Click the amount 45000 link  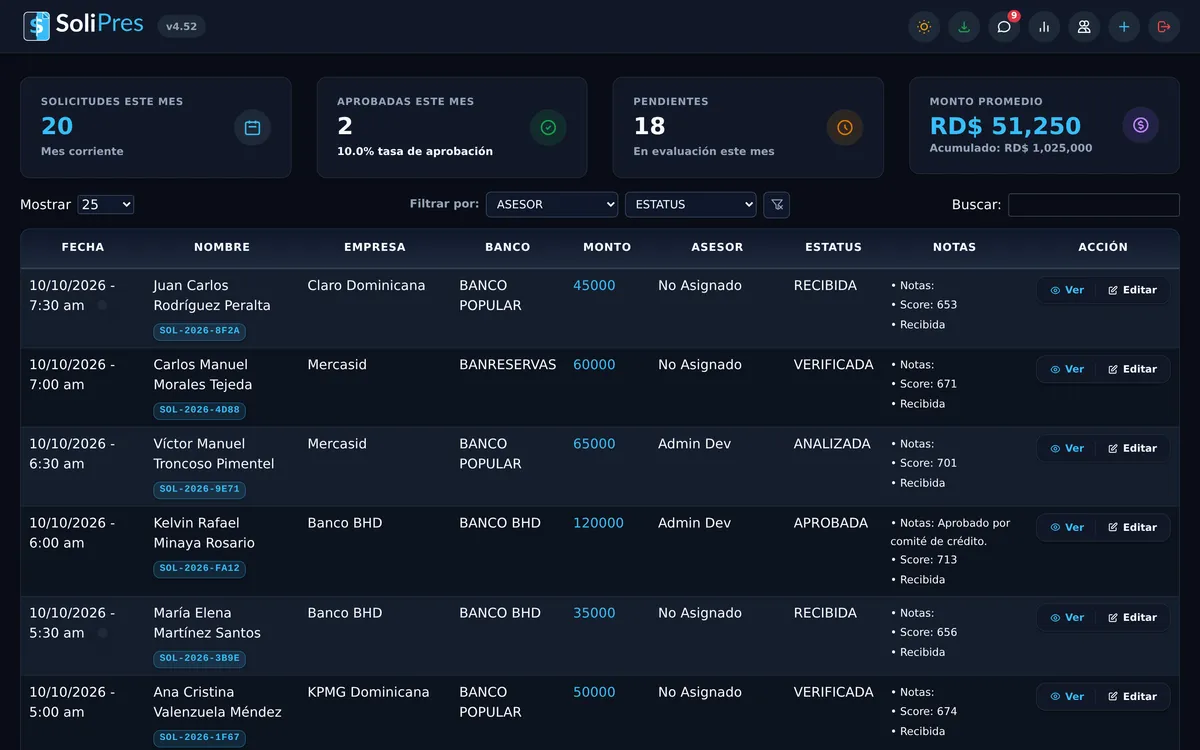pos(594,286)
